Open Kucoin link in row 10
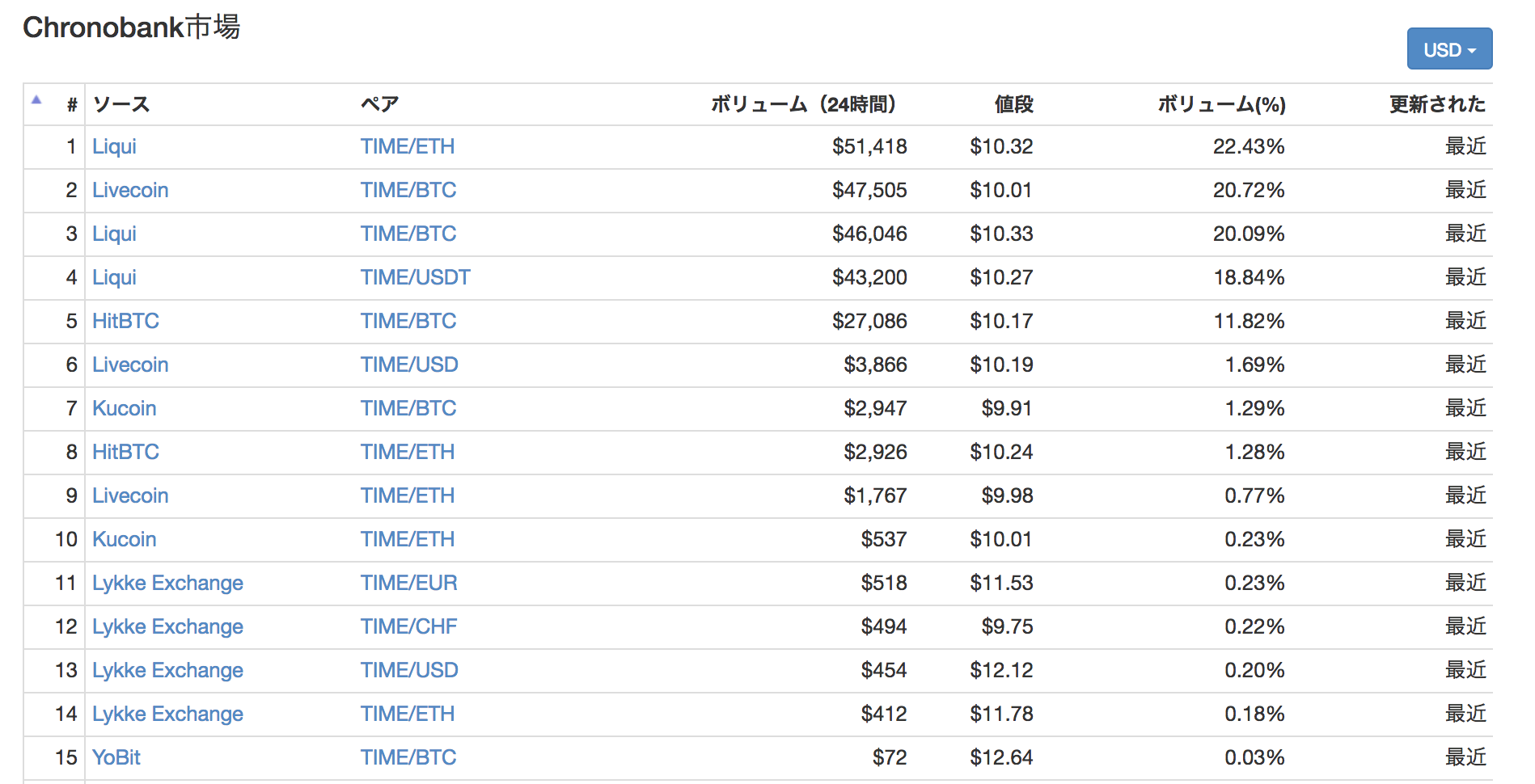 125,539
